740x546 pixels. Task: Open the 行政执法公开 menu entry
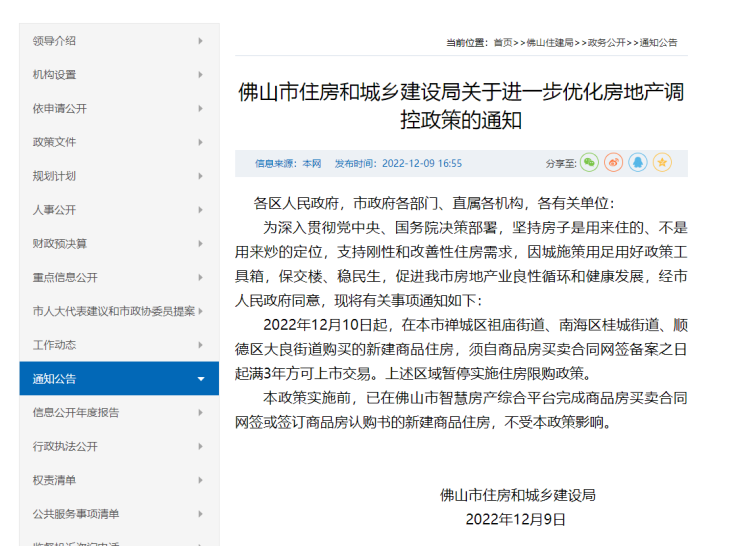65,446
